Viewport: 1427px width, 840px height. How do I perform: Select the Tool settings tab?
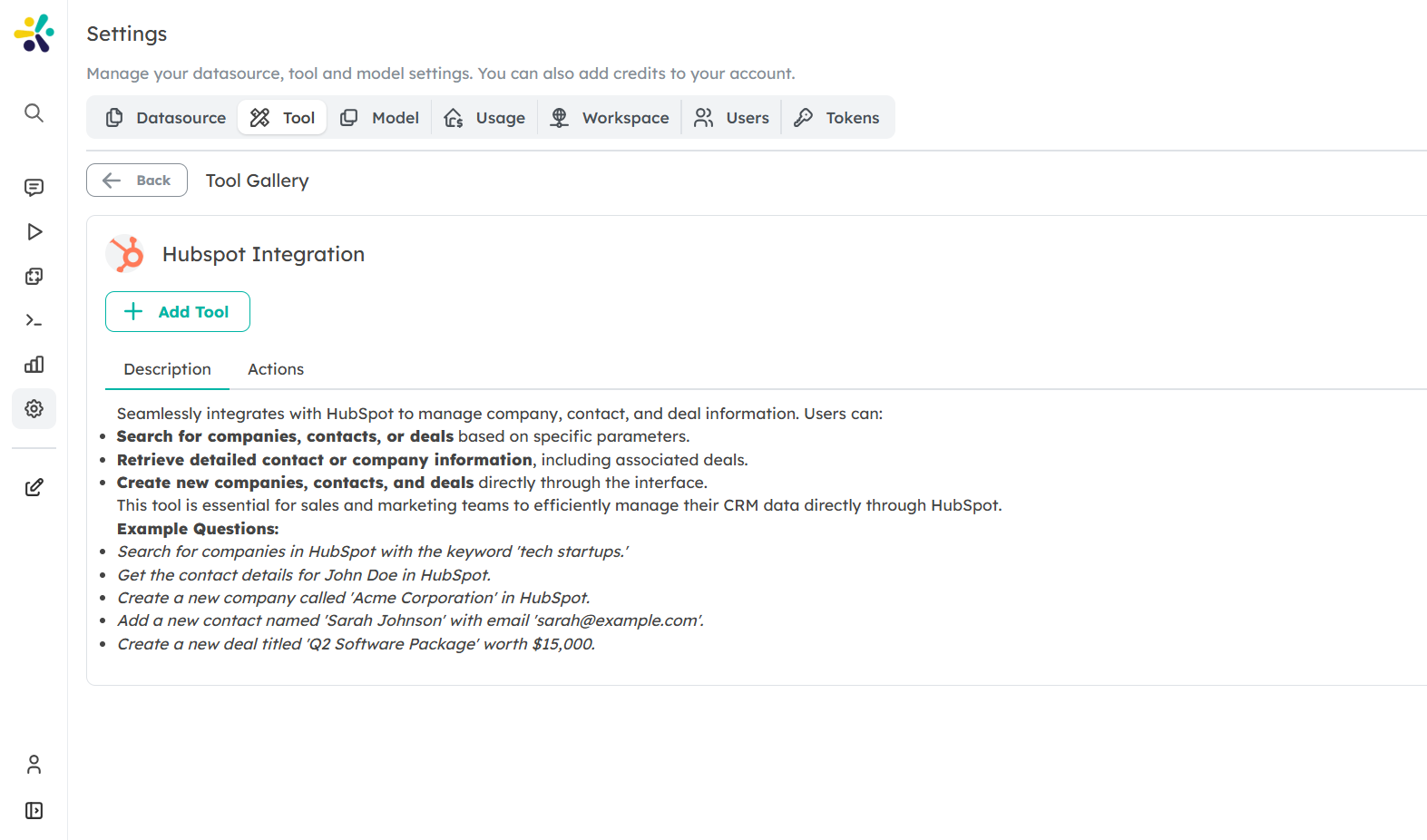coord(282,118)
